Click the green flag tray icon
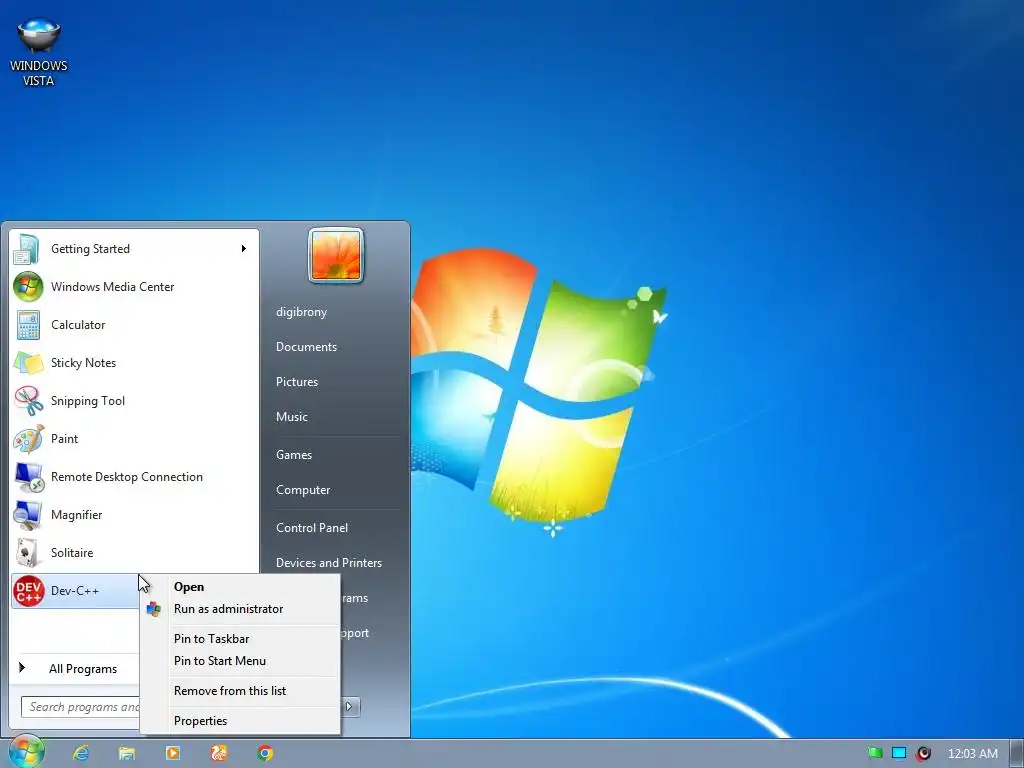 (x=875, y=753)
